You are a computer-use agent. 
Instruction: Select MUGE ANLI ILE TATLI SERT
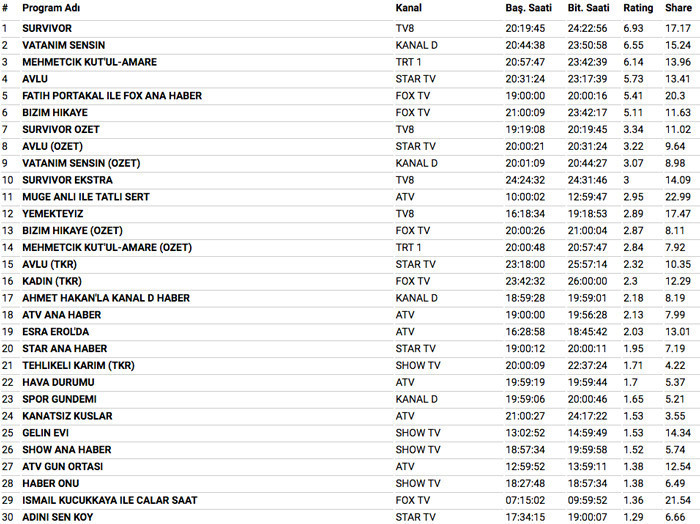(86, 197)
